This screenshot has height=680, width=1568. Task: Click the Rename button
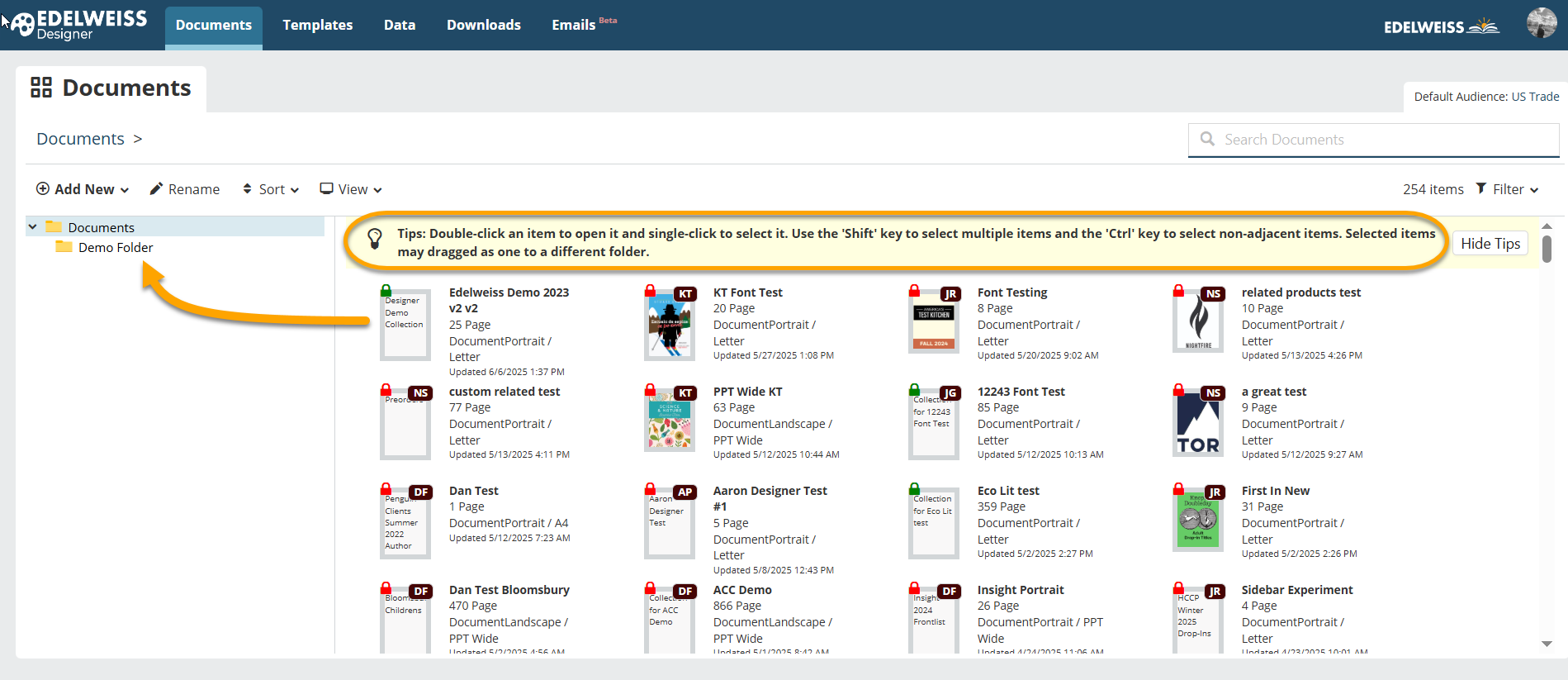185,189
